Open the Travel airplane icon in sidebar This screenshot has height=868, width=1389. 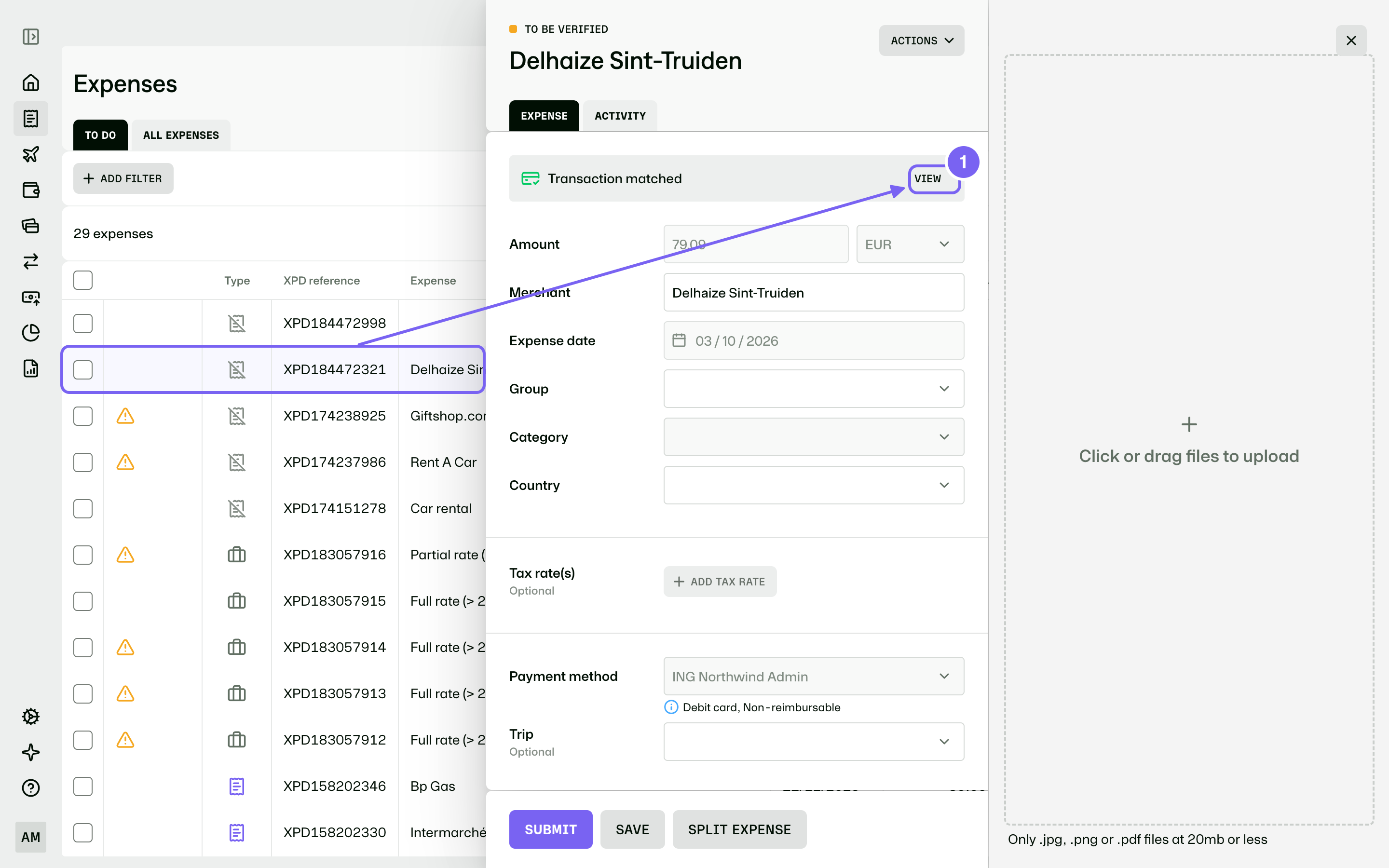(x=30, y=154)
